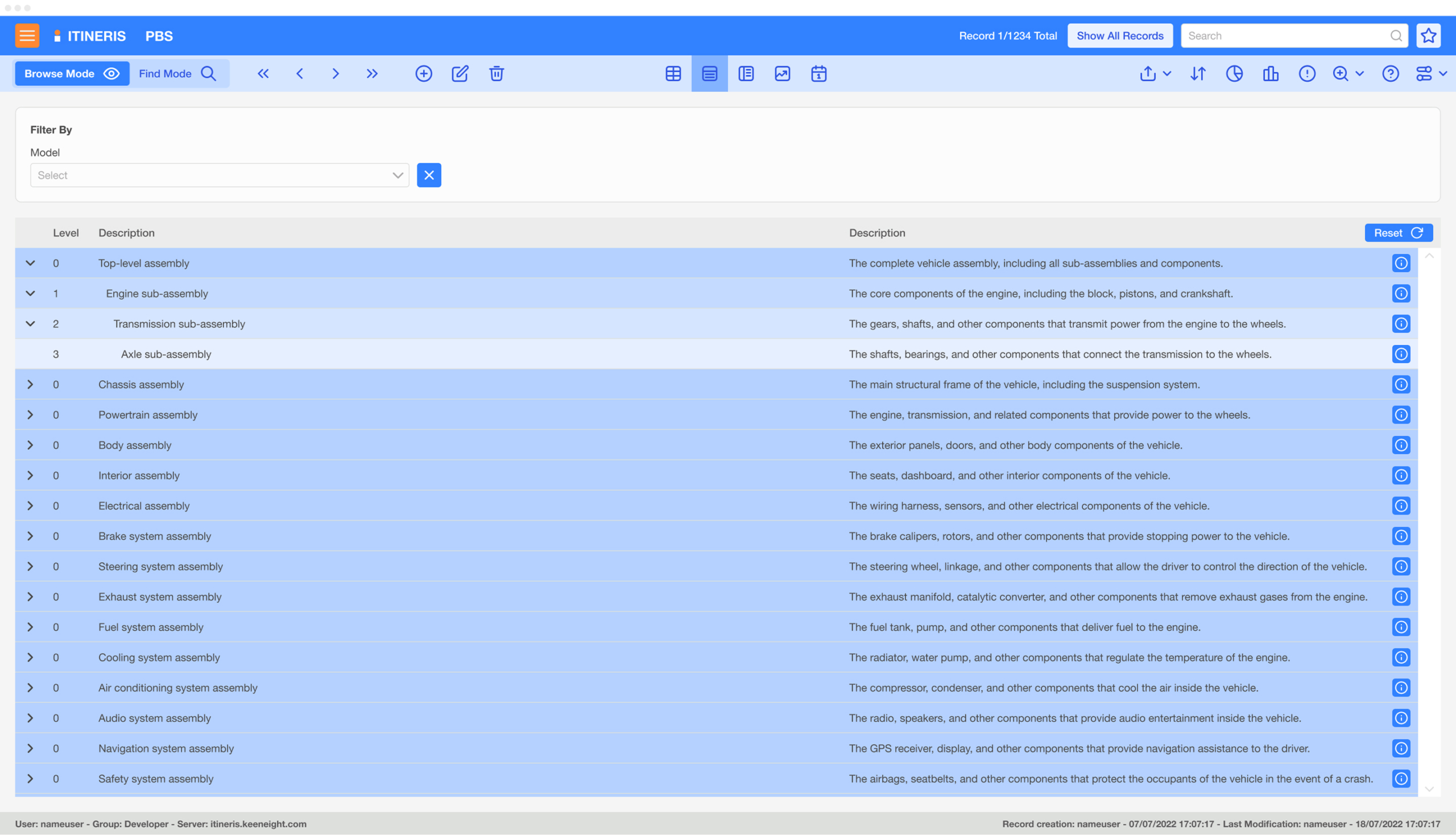The width and height of the screenshot is (1456, 835).
Task: Collapse the Top-level assembly row
Action: pyautogui.click(x=30, y=263)
